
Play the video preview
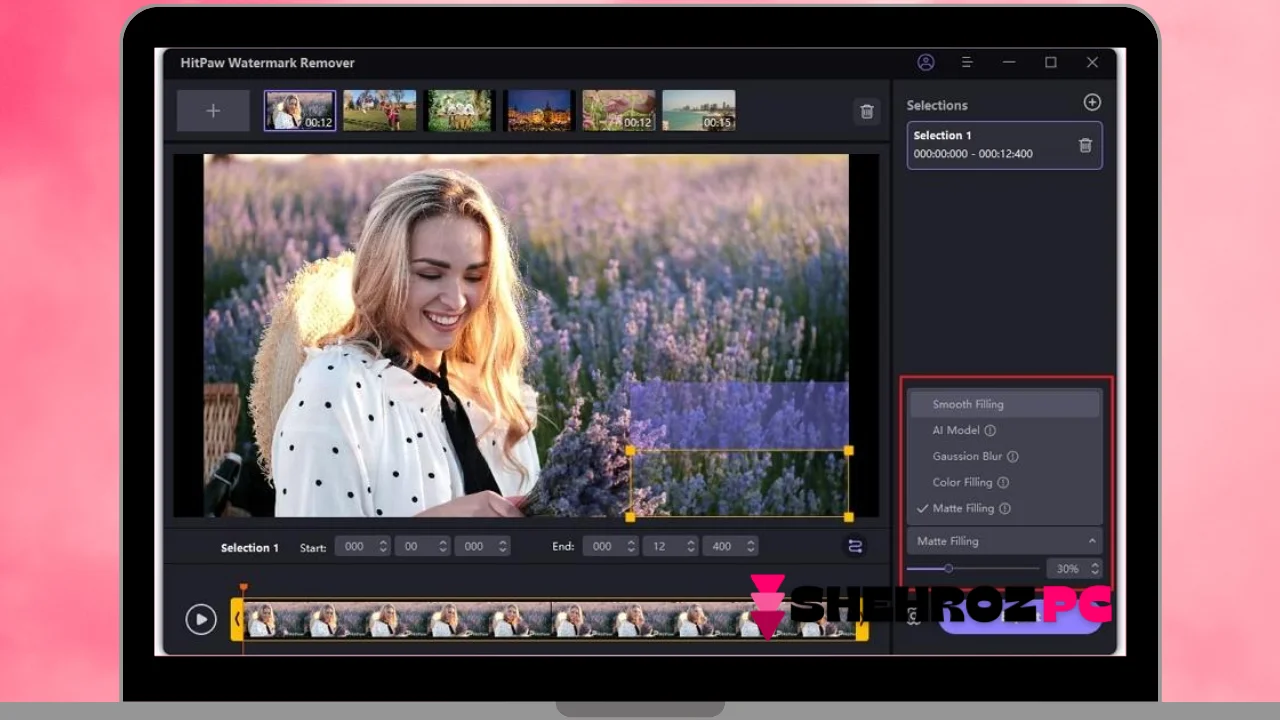pyautogui.click(x=201, y=619)
